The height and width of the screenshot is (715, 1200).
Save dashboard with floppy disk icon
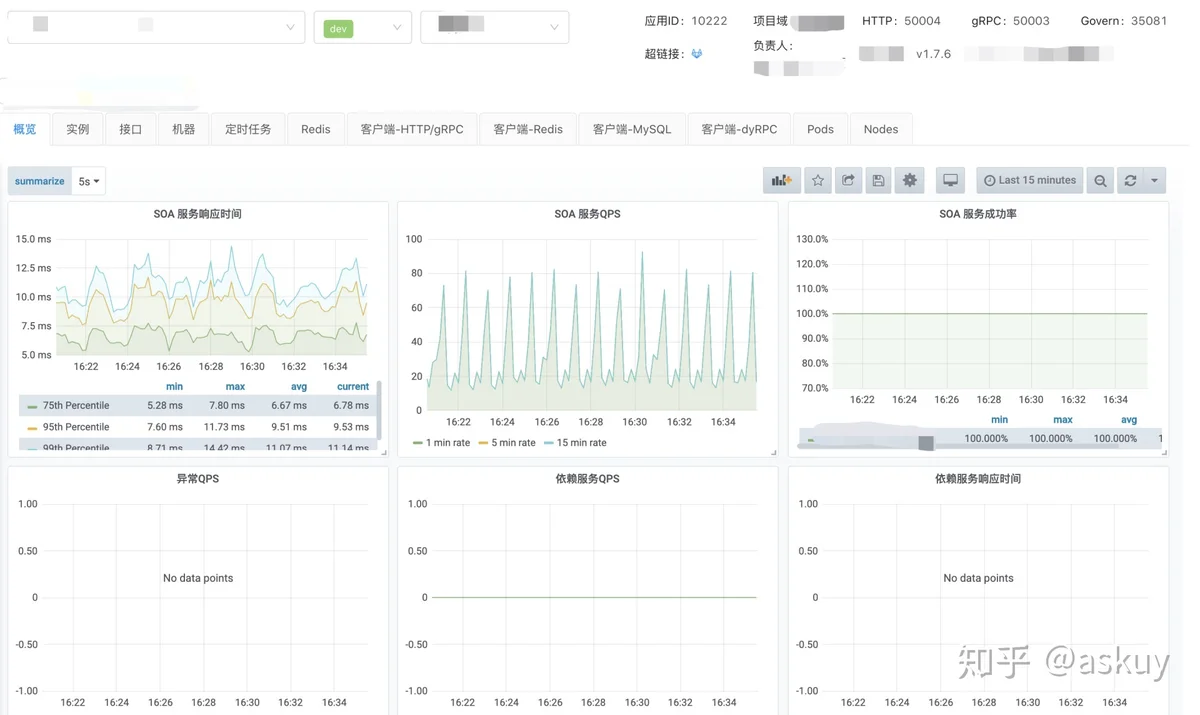tap(878, 181)
